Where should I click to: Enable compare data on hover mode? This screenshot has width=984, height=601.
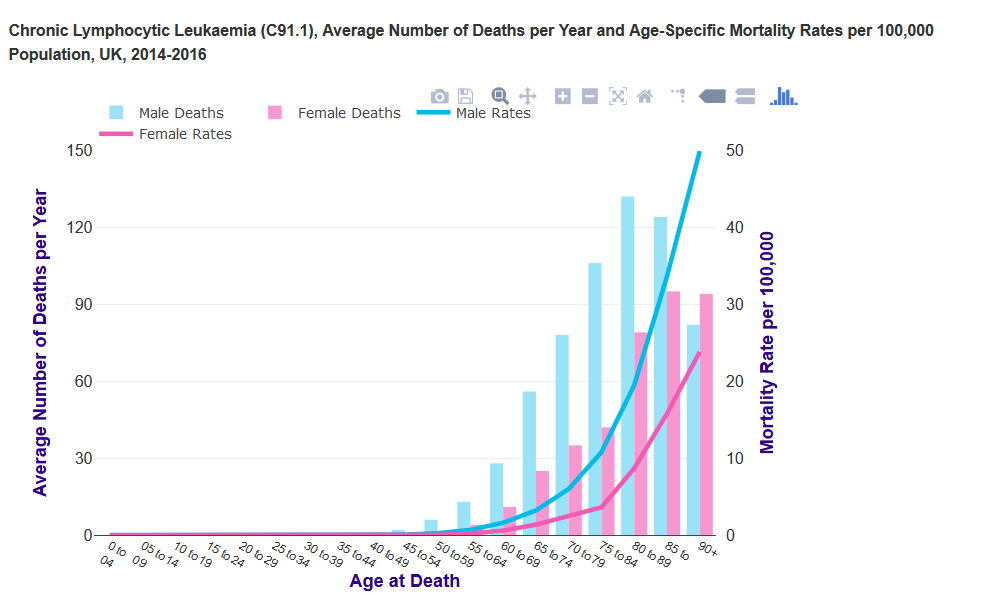coord(745,96)
